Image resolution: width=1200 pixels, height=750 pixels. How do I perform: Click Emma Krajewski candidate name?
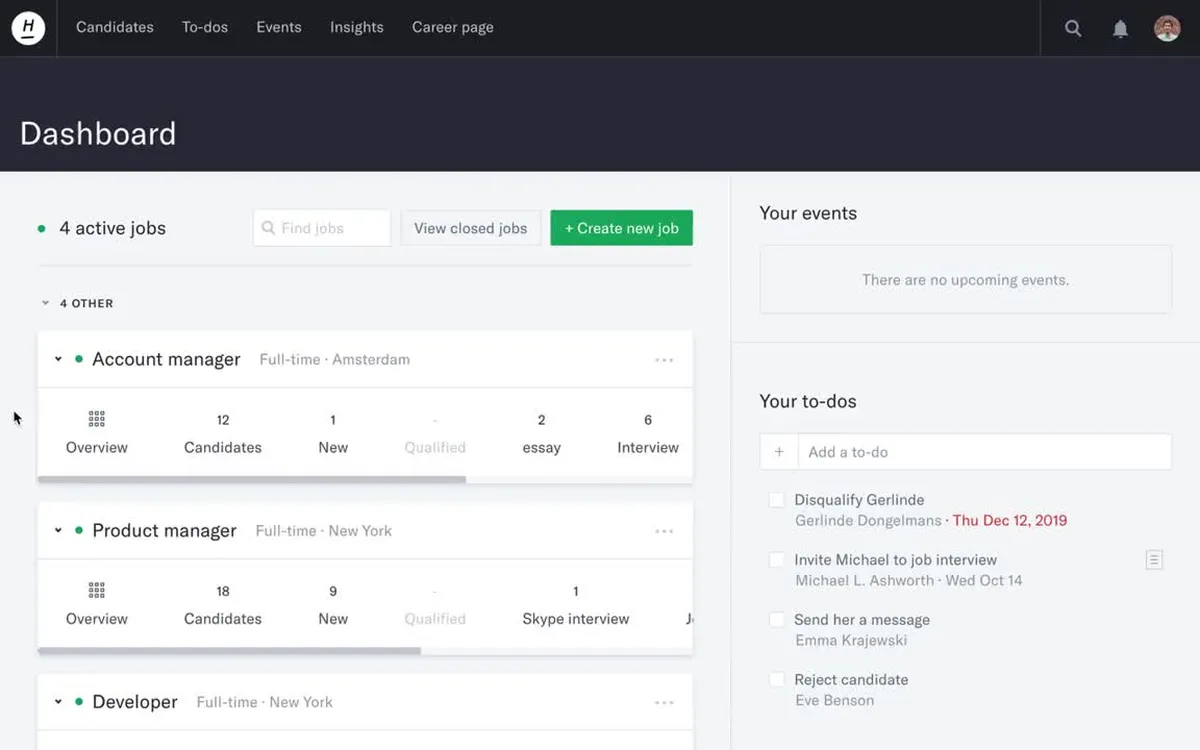point(851,640)
